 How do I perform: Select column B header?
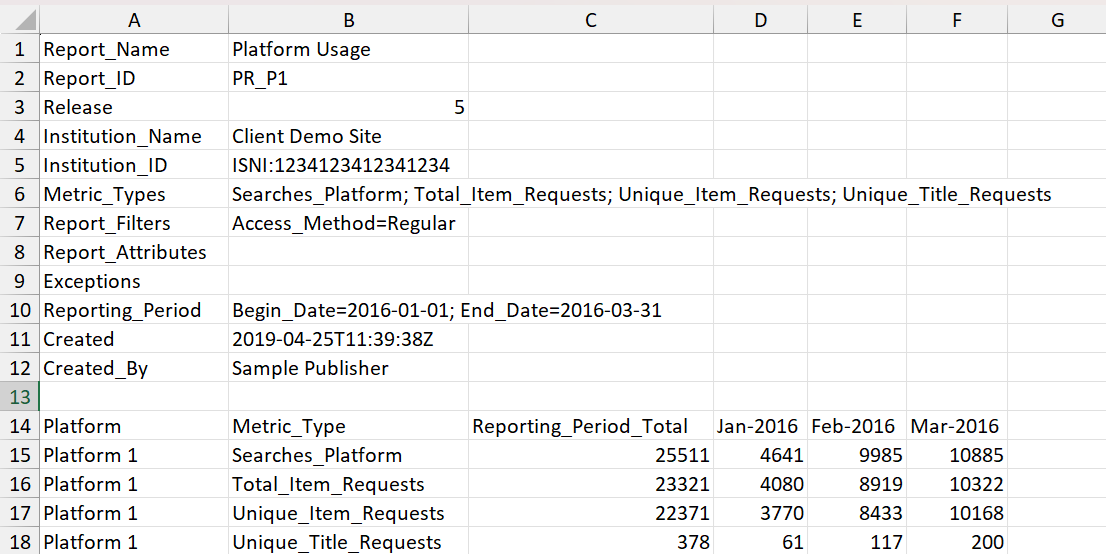point(348,20)
